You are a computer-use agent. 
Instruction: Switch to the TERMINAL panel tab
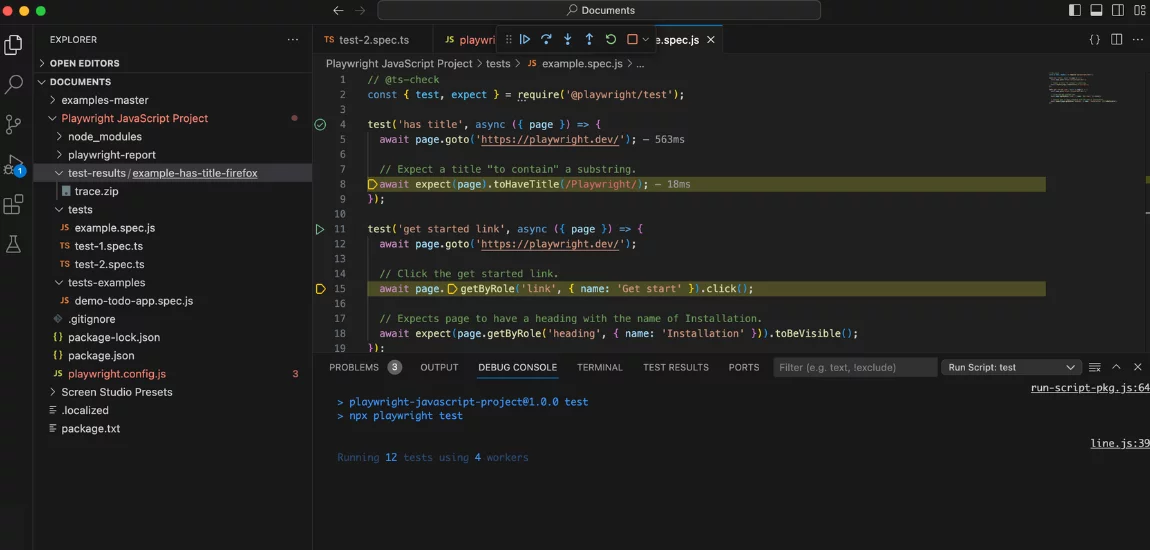coord(599,367)
